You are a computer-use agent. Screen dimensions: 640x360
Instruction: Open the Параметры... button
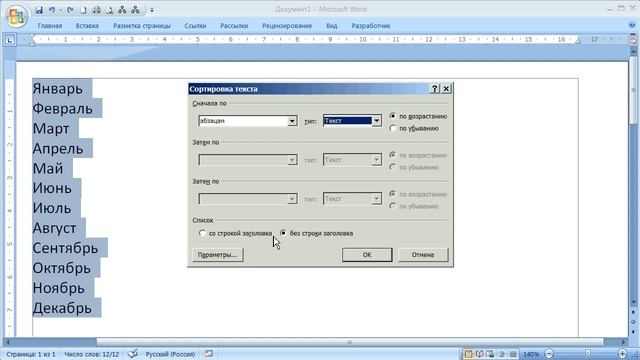217,255
